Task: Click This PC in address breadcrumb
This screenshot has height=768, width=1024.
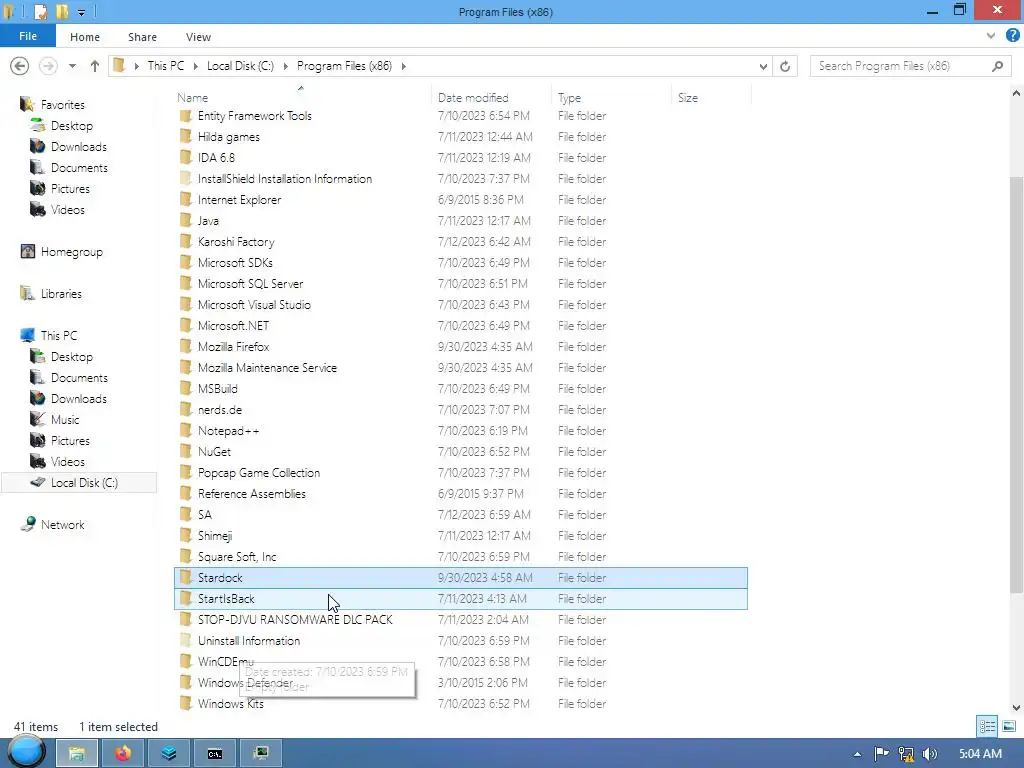Action: (166, 66)
